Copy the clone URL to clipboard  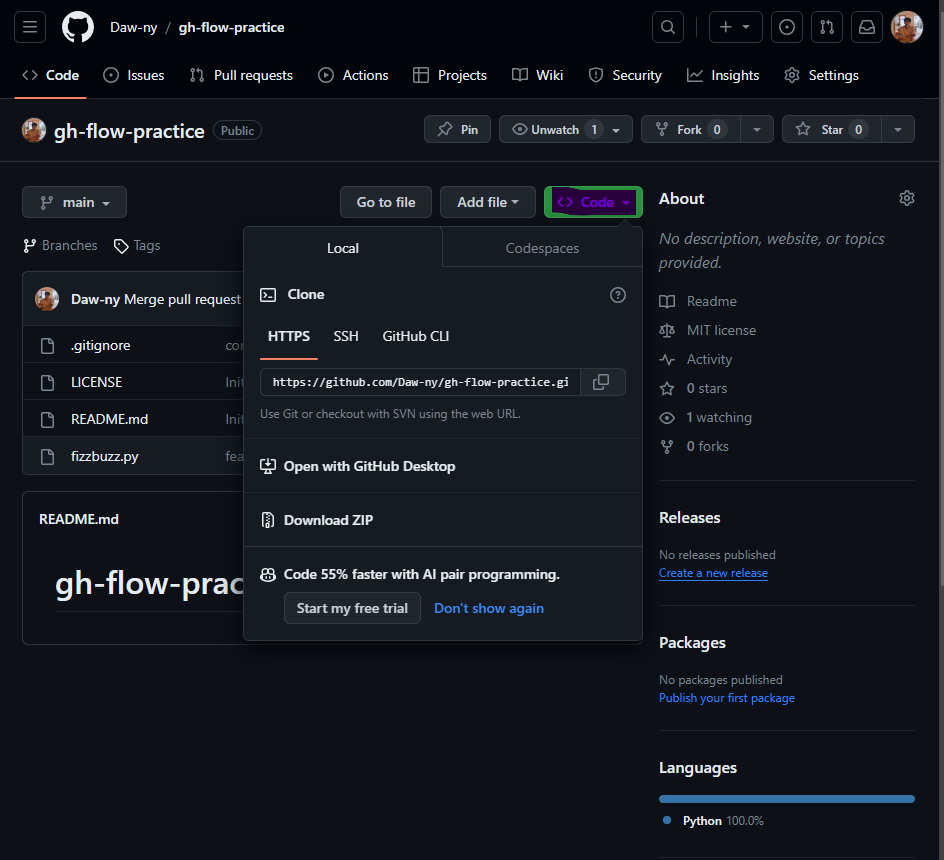pos(602,382)
